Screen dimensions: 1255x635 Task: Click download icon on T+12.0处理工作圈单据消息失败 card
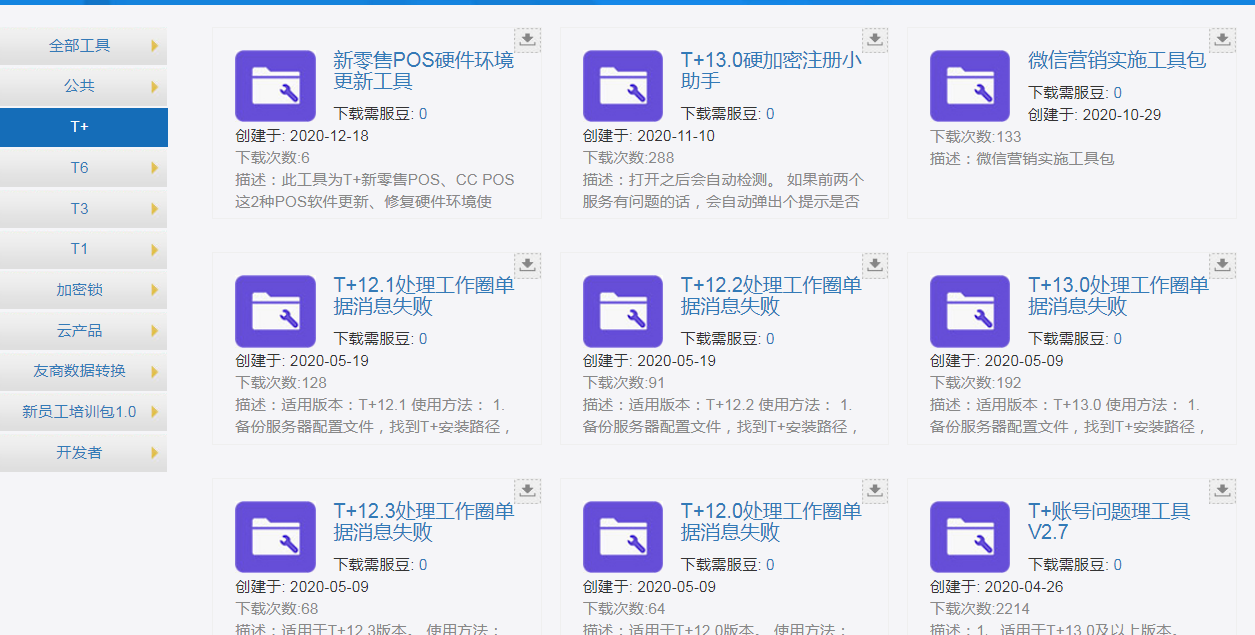(x=875, y=490)
